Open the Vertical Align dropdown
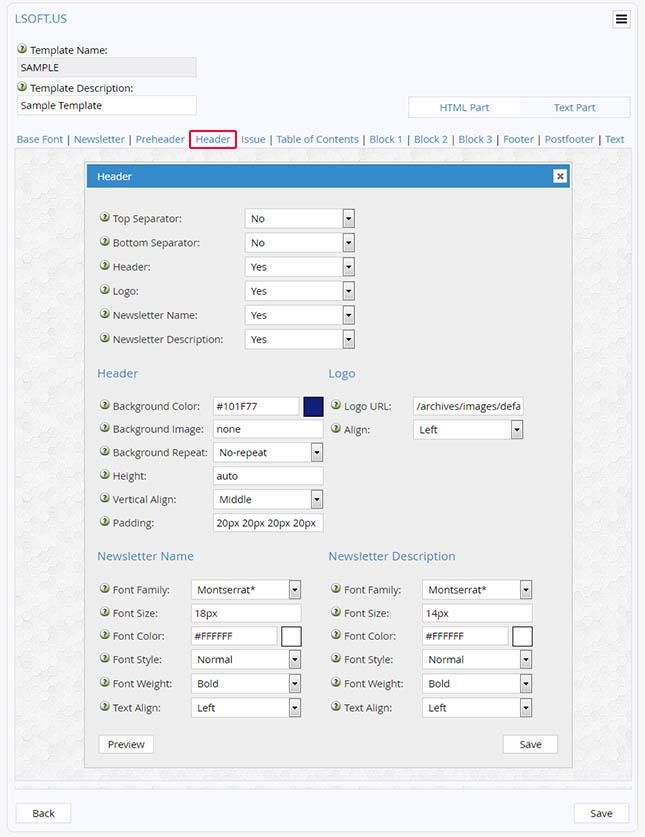 pos(268,500)
